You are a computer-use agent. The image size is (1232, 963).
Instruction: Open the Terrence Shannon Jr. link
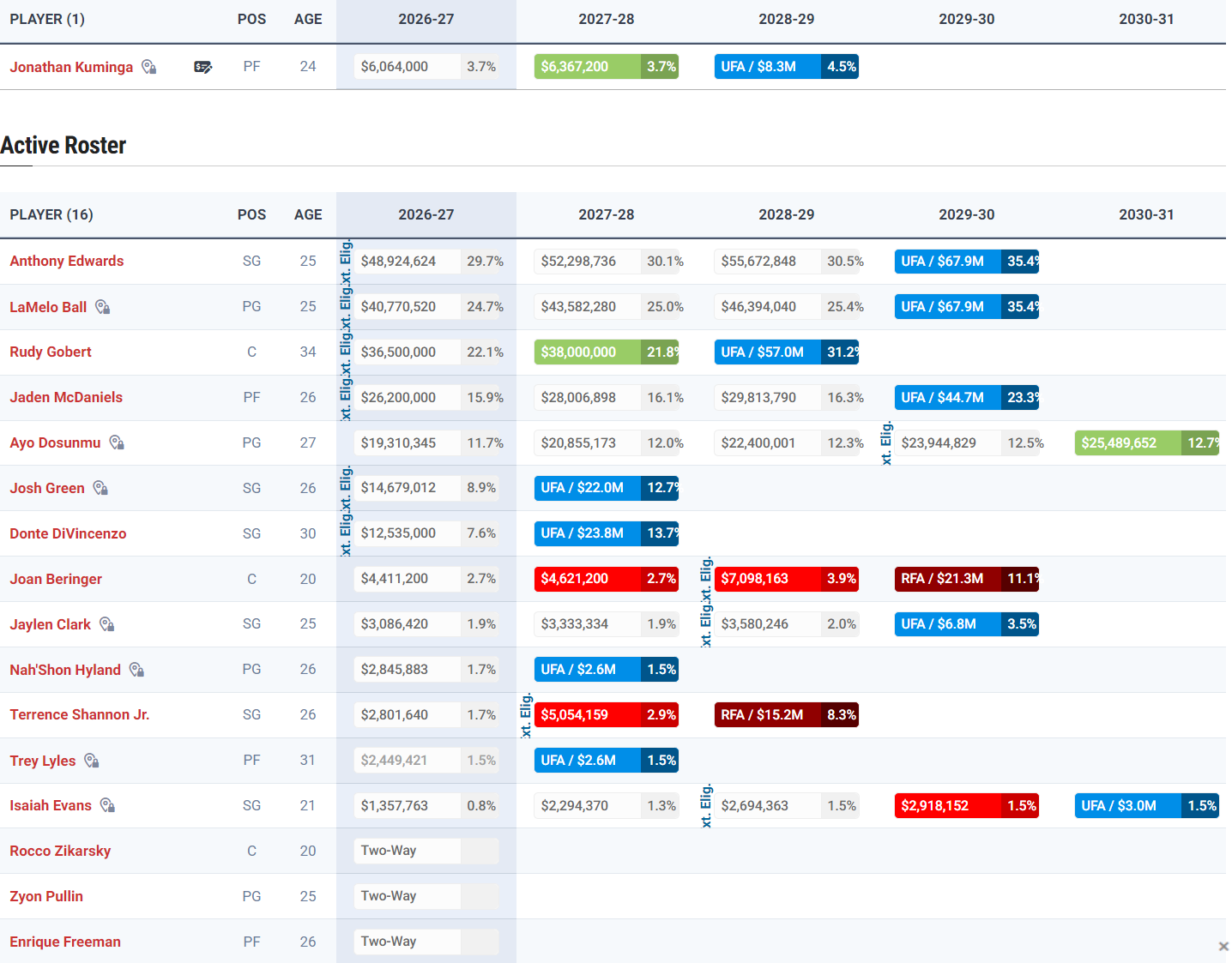(x=80, y=714)
